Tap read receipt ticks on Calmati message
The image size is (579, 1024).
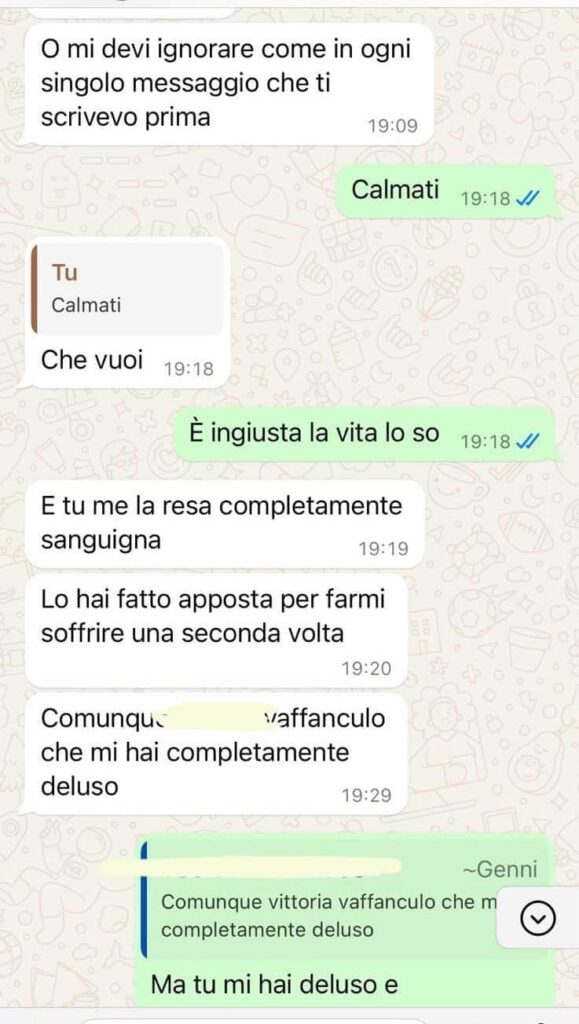coord(527,199)
